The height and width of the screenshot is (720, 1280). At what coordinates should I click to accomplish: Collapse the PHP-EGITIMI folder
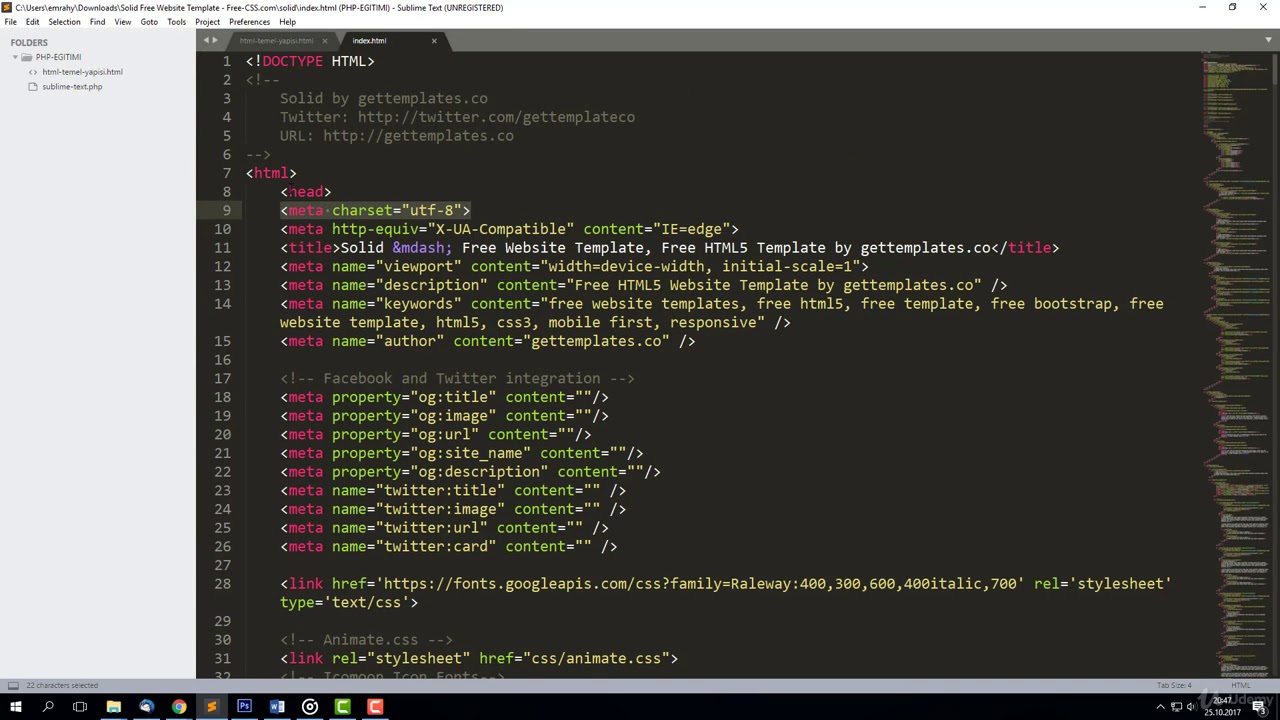coord(16,57)
